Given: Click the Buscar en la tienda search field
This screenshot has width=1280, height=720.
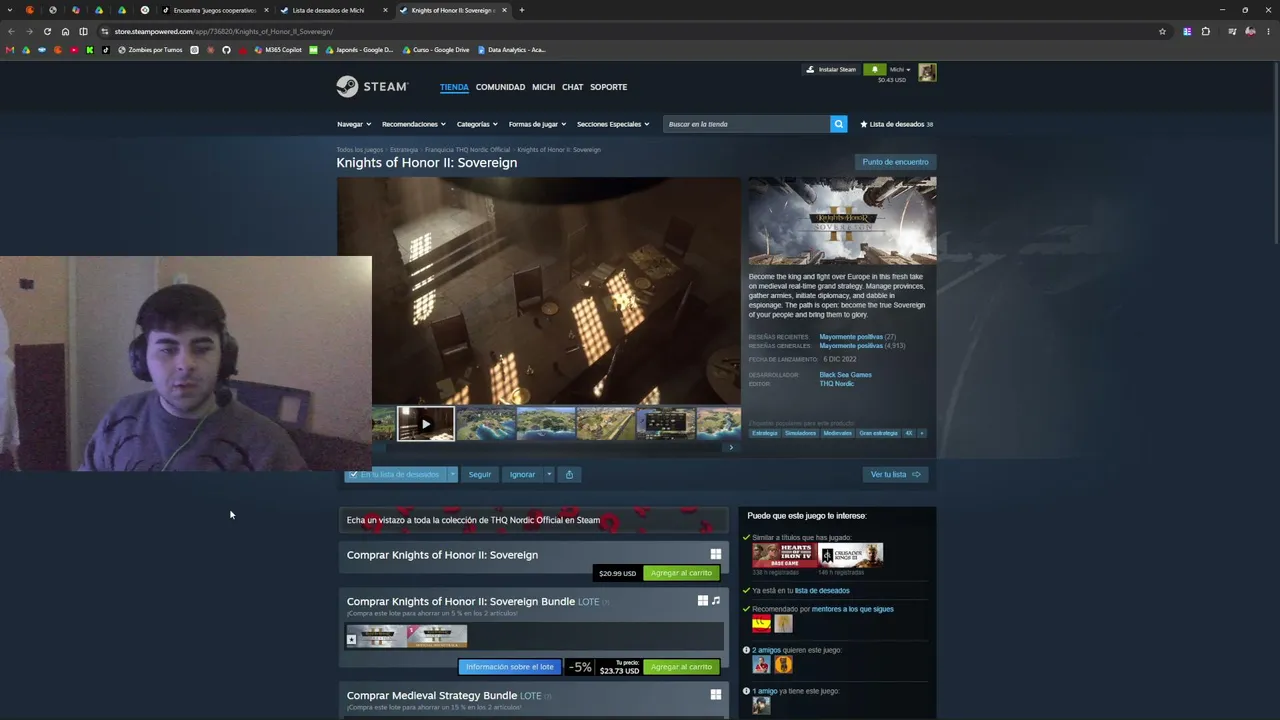Looking at the screenshot, I should 746,124.
